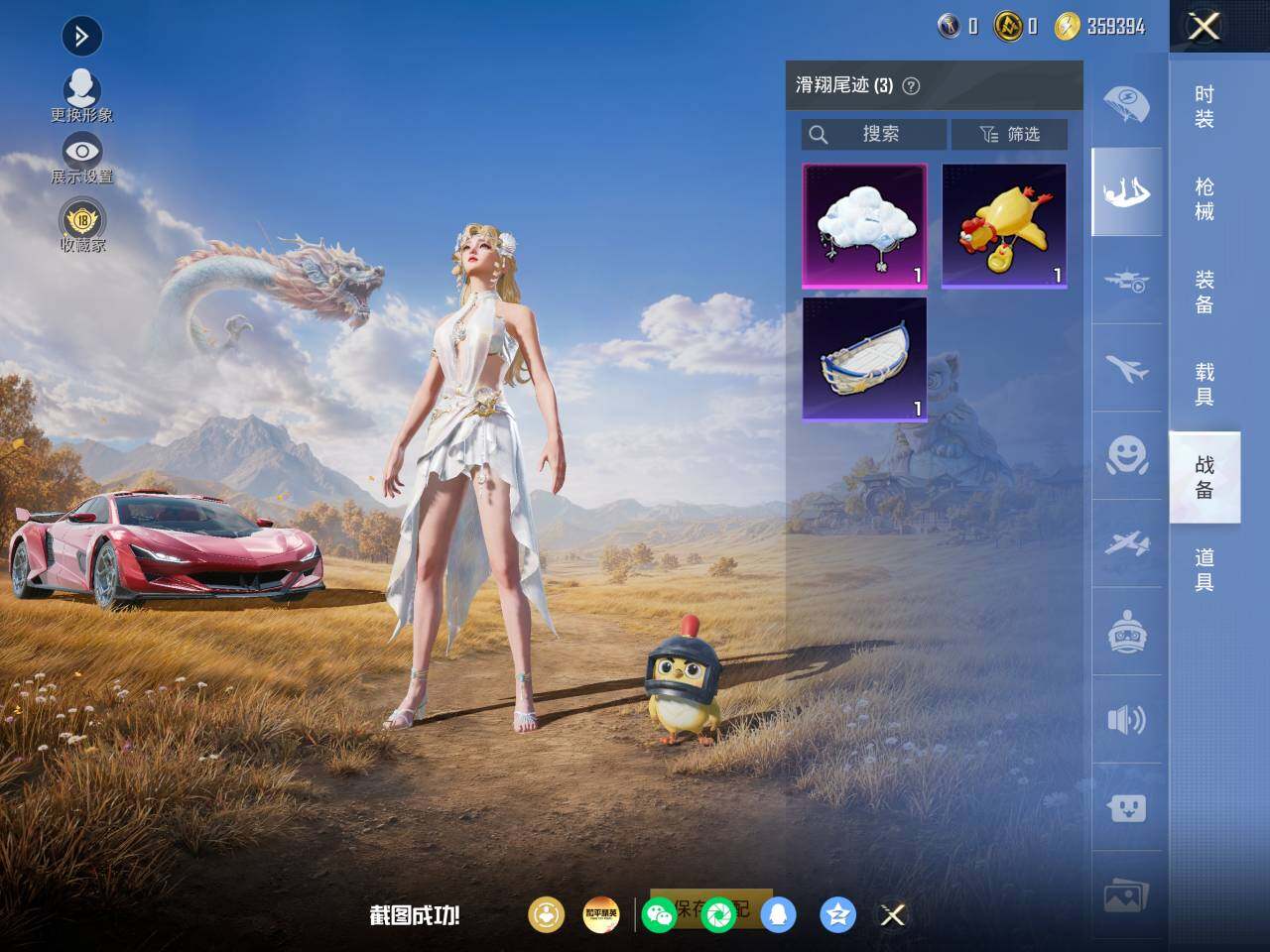1270x952 pixels.
Task: Open the speaker sound category
Action: pos(1127,719)
